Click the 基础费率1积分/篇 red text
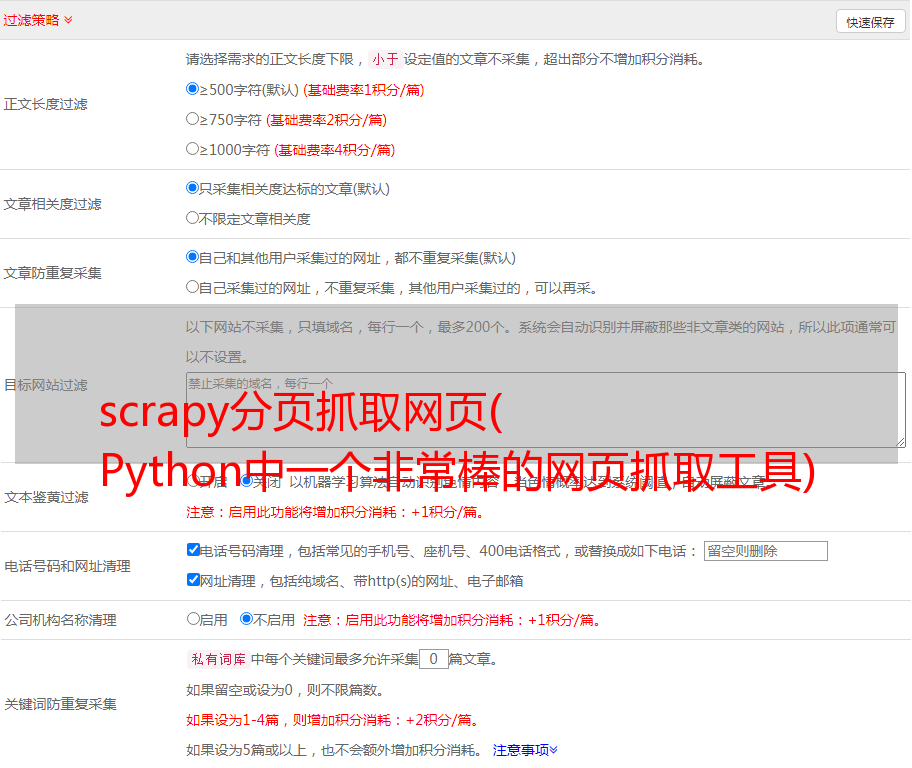Viewport: 912px width, 768px height. tap(364, 90)
